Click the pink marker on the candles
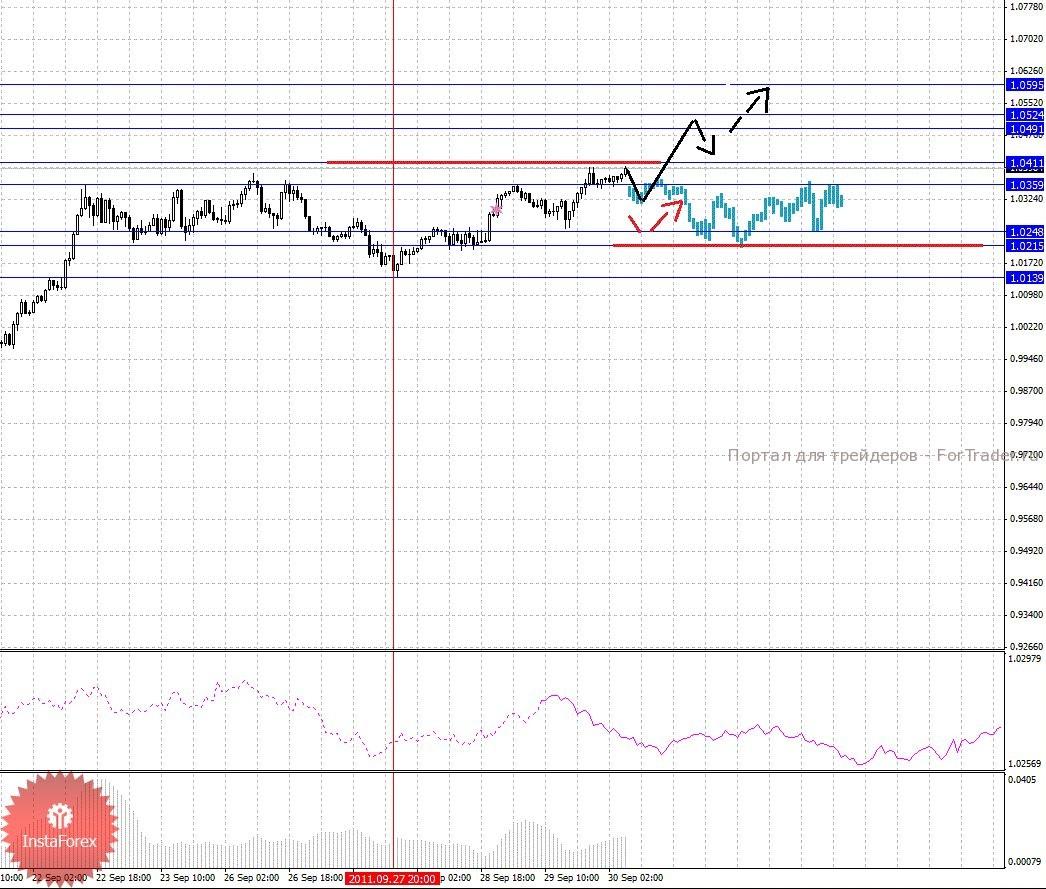Image resolution: width=1046 pixels, height=889 pixels. 495,208
